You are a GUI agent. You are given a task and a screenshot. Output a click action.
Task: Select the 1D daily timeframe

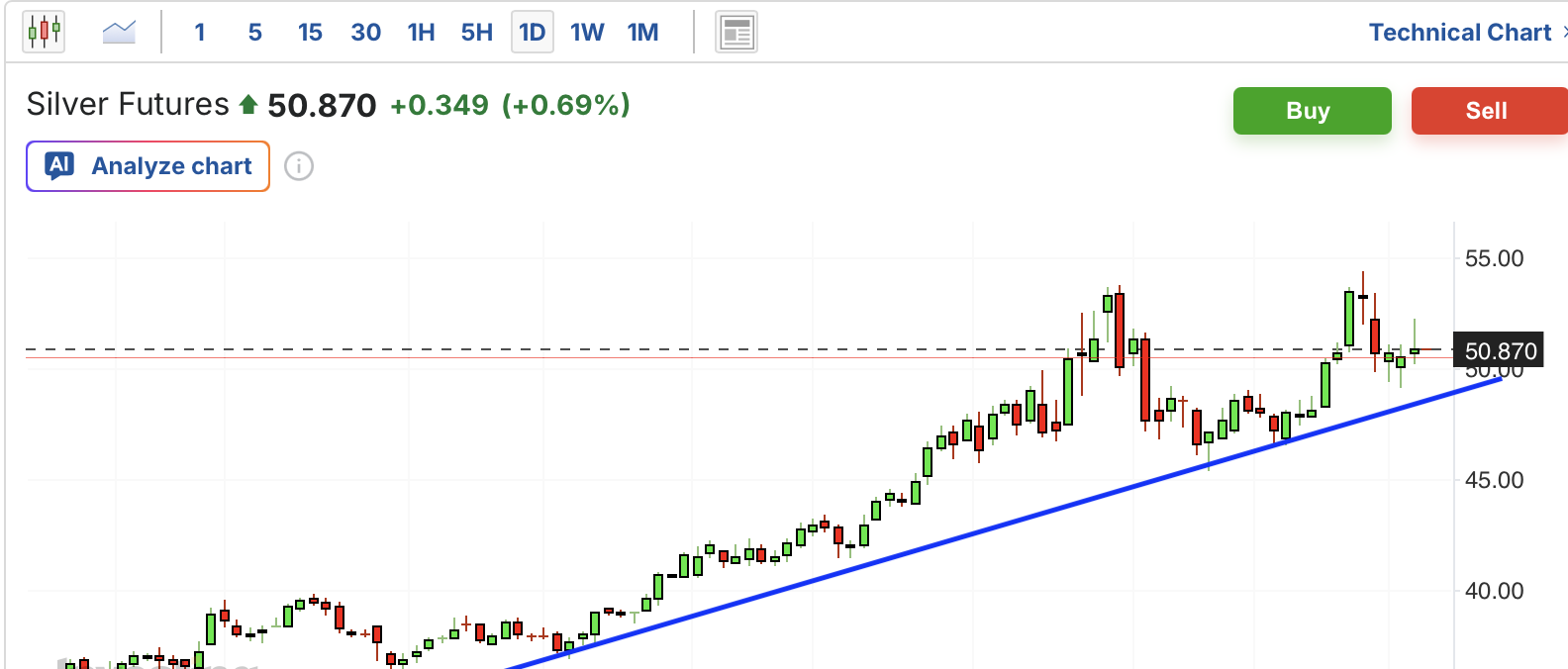[533, 33]
